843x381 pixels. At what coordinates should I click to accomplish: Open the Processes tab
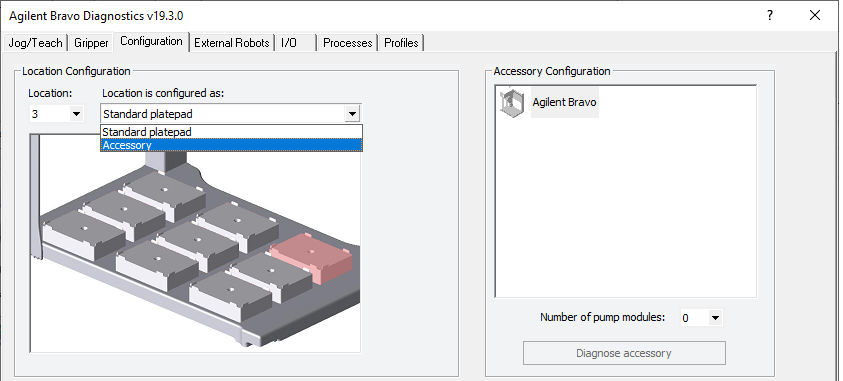(x=347, y=43)
